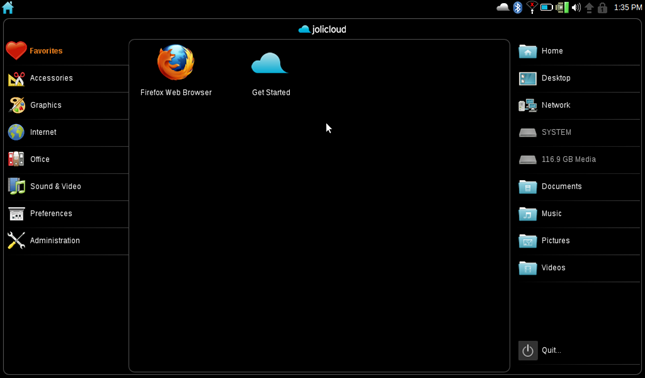This screenshot has height=378, width=645.
Task: Open the Administration tools category
Action: pyautogui.click(x=67, y=241)
